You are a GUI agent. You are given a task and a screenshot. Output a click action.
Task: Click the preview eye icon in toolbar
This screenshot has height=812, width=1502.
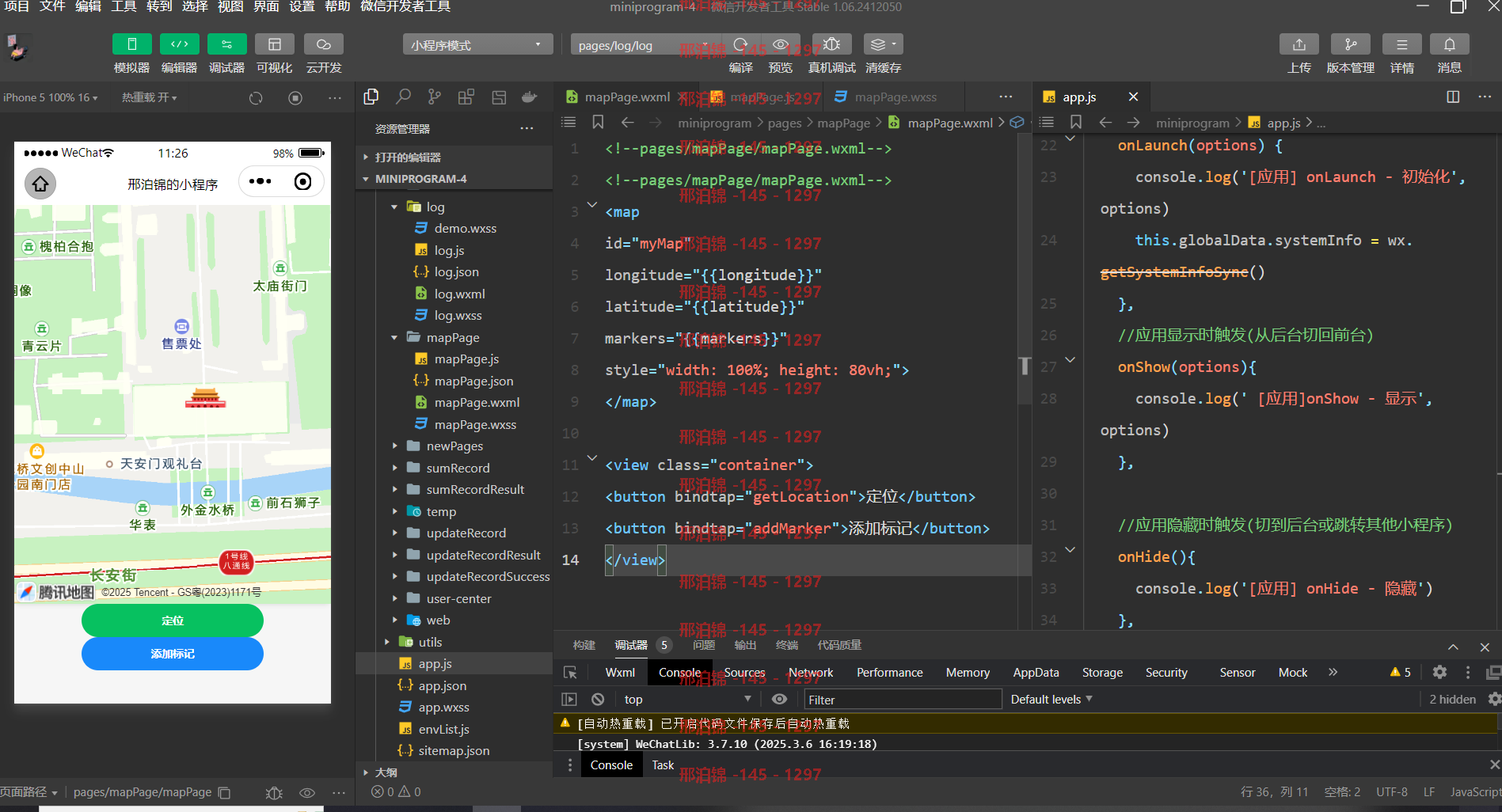(781, 44)
